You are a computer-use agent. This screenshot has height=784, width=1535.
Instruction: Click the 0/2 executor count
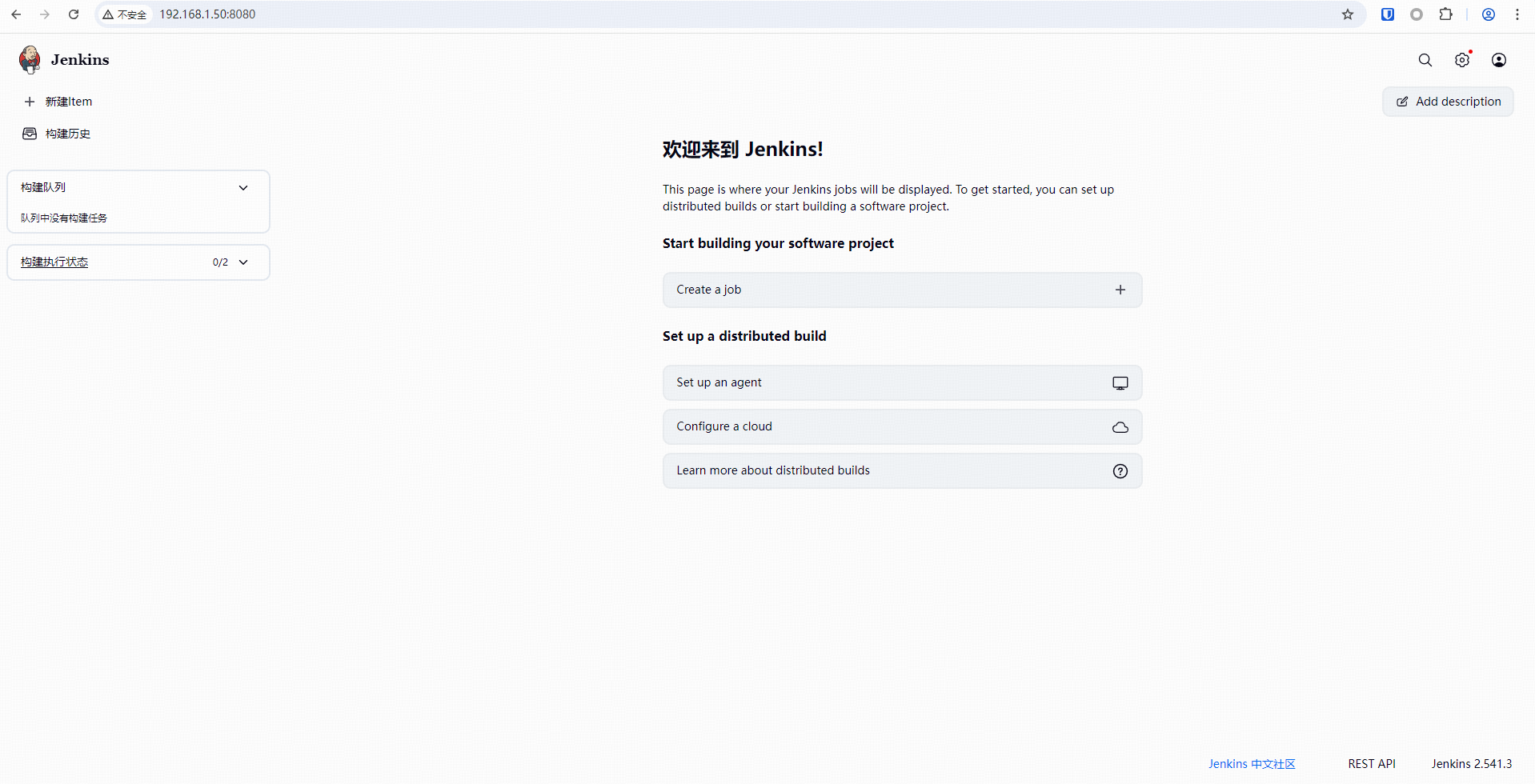coord(220,262)
